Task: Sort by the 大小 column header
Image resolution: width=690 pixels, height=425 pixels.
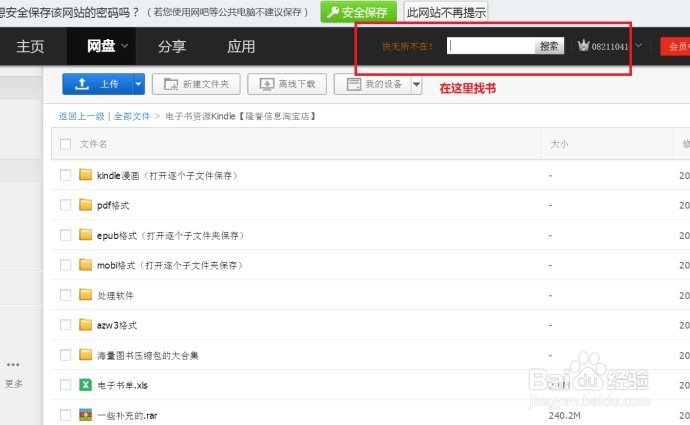Action: click(559, 144)
